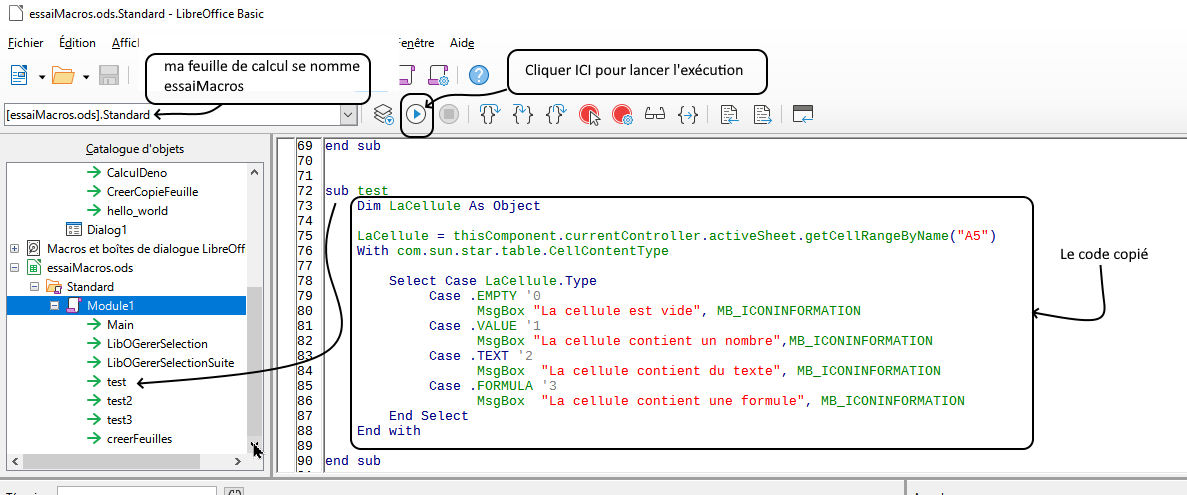Click the Step Out icon
Screen dimensions: 1187x495
pos(556,114)
